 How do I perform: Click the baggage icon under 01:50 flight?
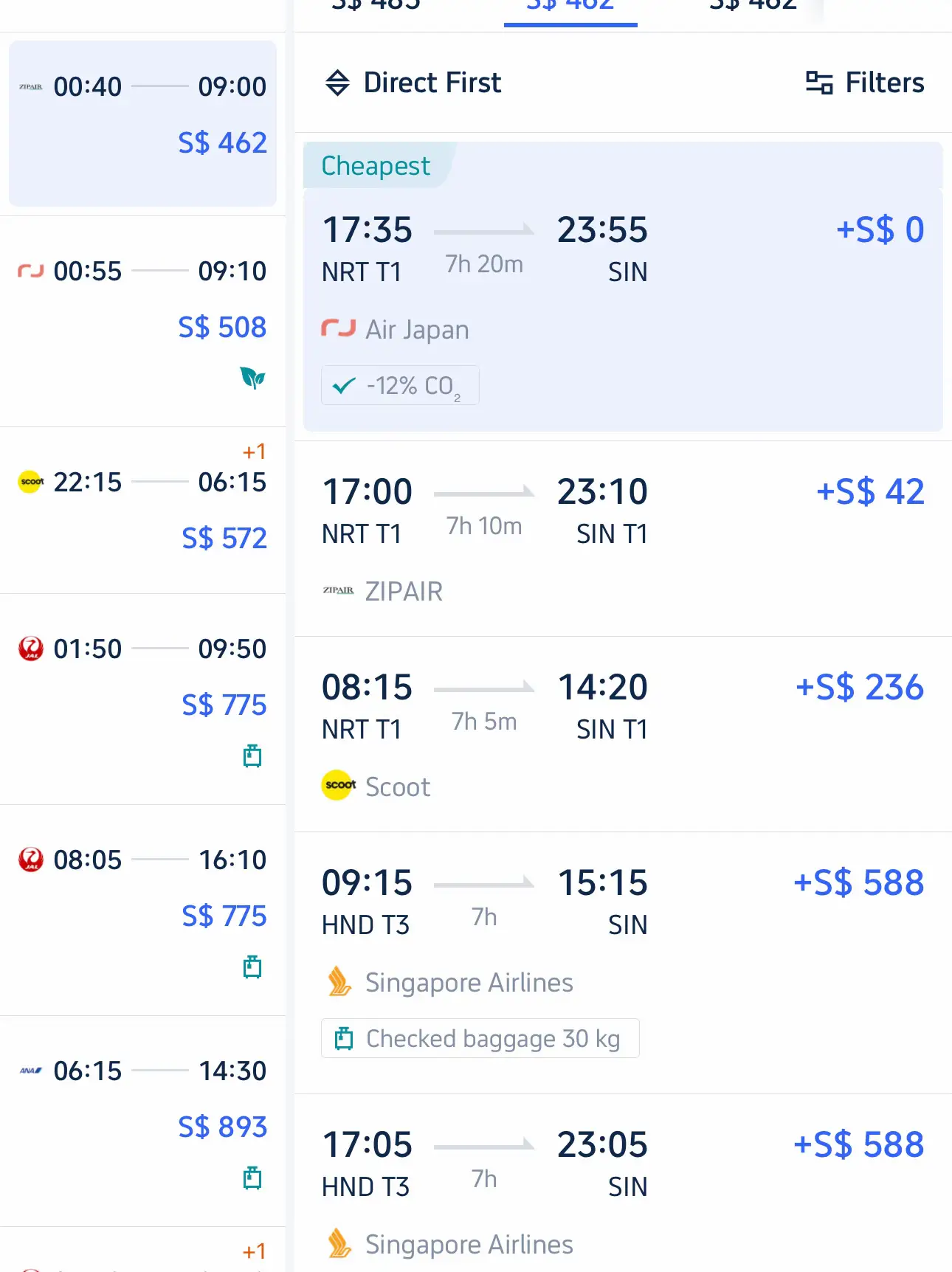tap(252, 756)
